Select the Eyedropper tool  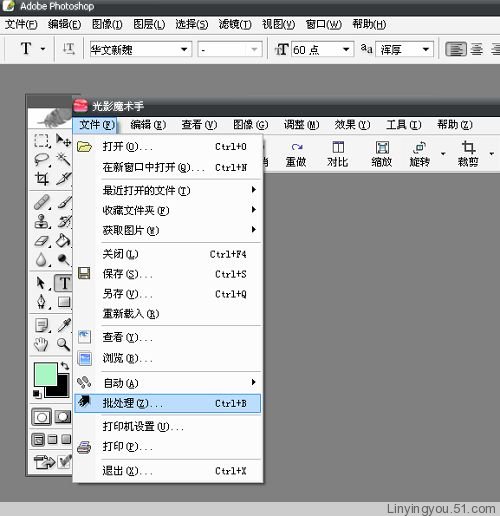pyautogui.click(x=64, y=325)
